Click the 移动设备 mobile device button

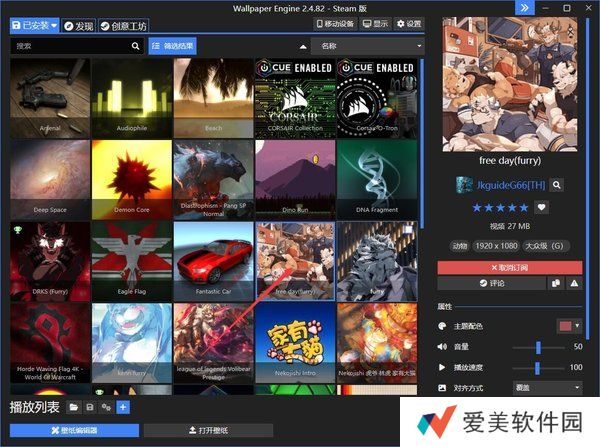335,24
